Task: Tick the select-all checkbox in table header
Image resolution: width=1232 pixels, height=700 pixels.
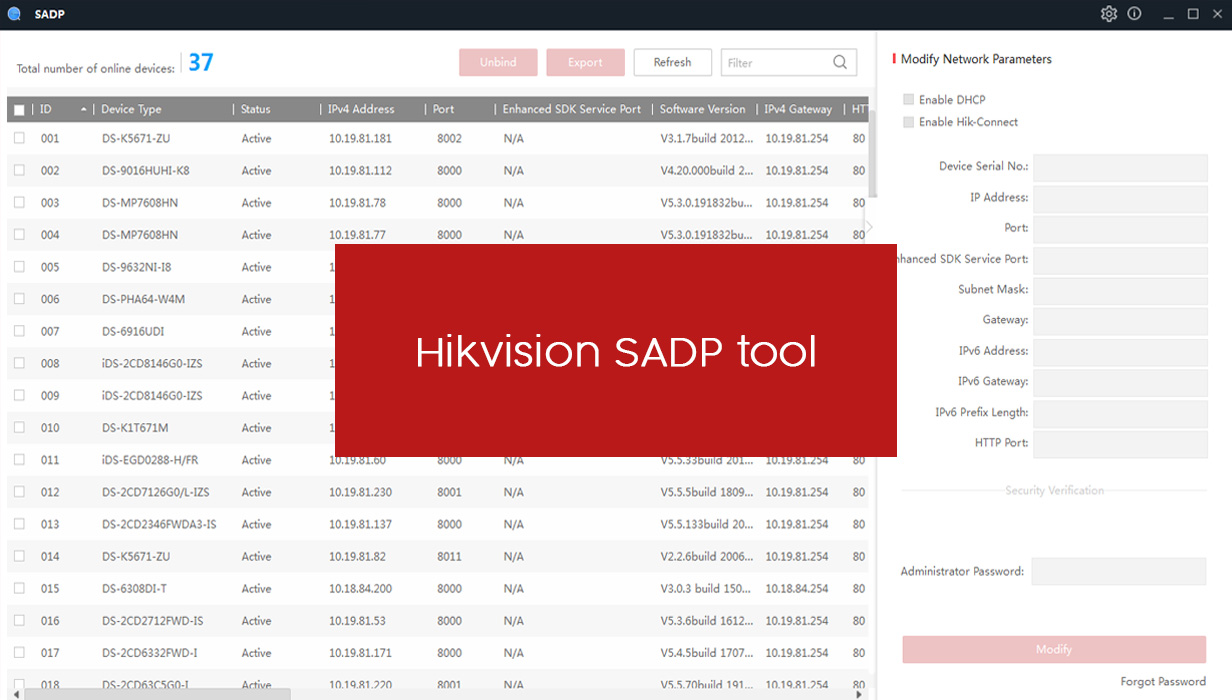Action: pyautogui.click(x=19, y=110)
